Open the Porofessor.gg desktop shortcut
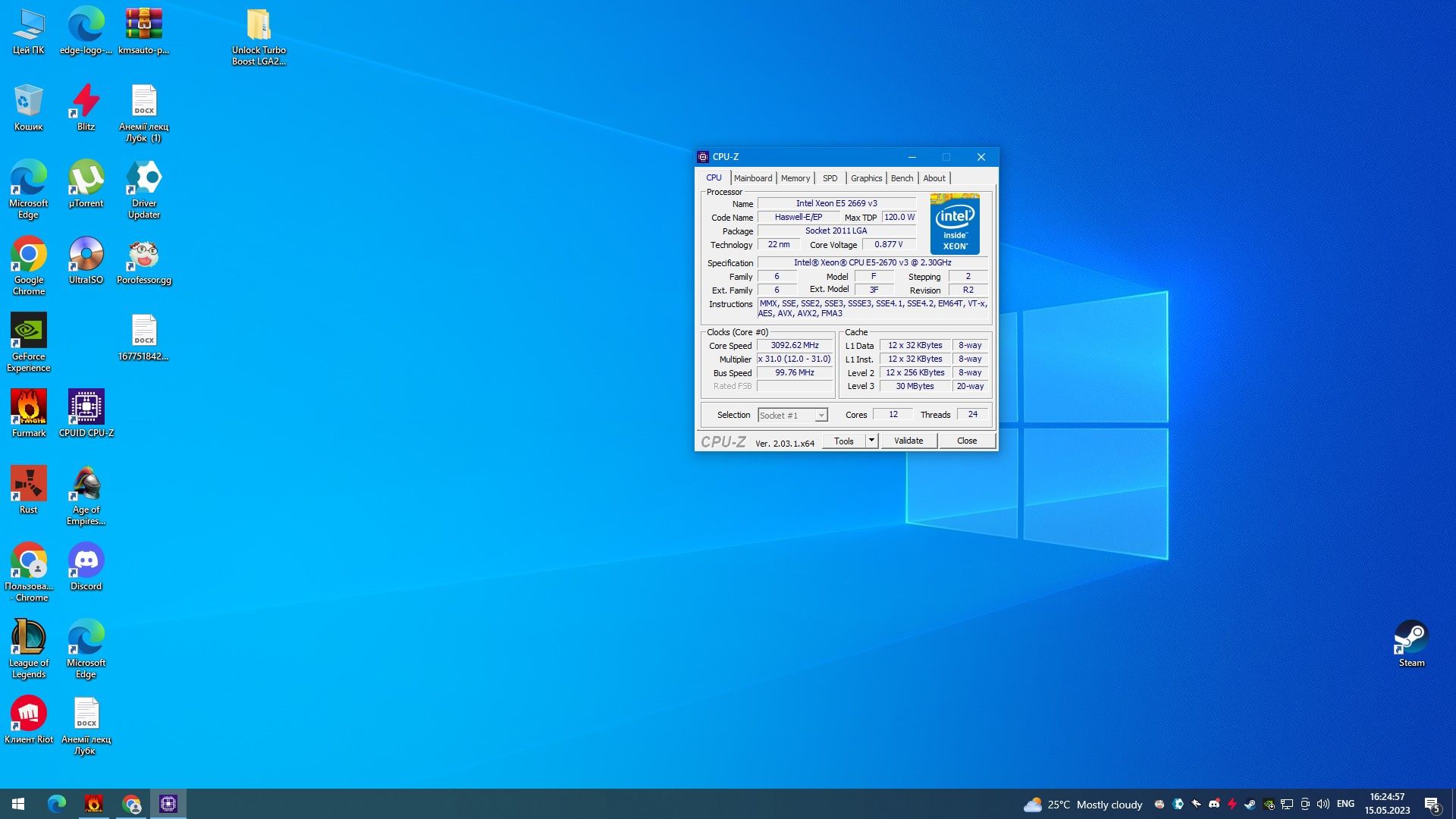Viewport: 1456px width, 819px height. pos(143,261)
